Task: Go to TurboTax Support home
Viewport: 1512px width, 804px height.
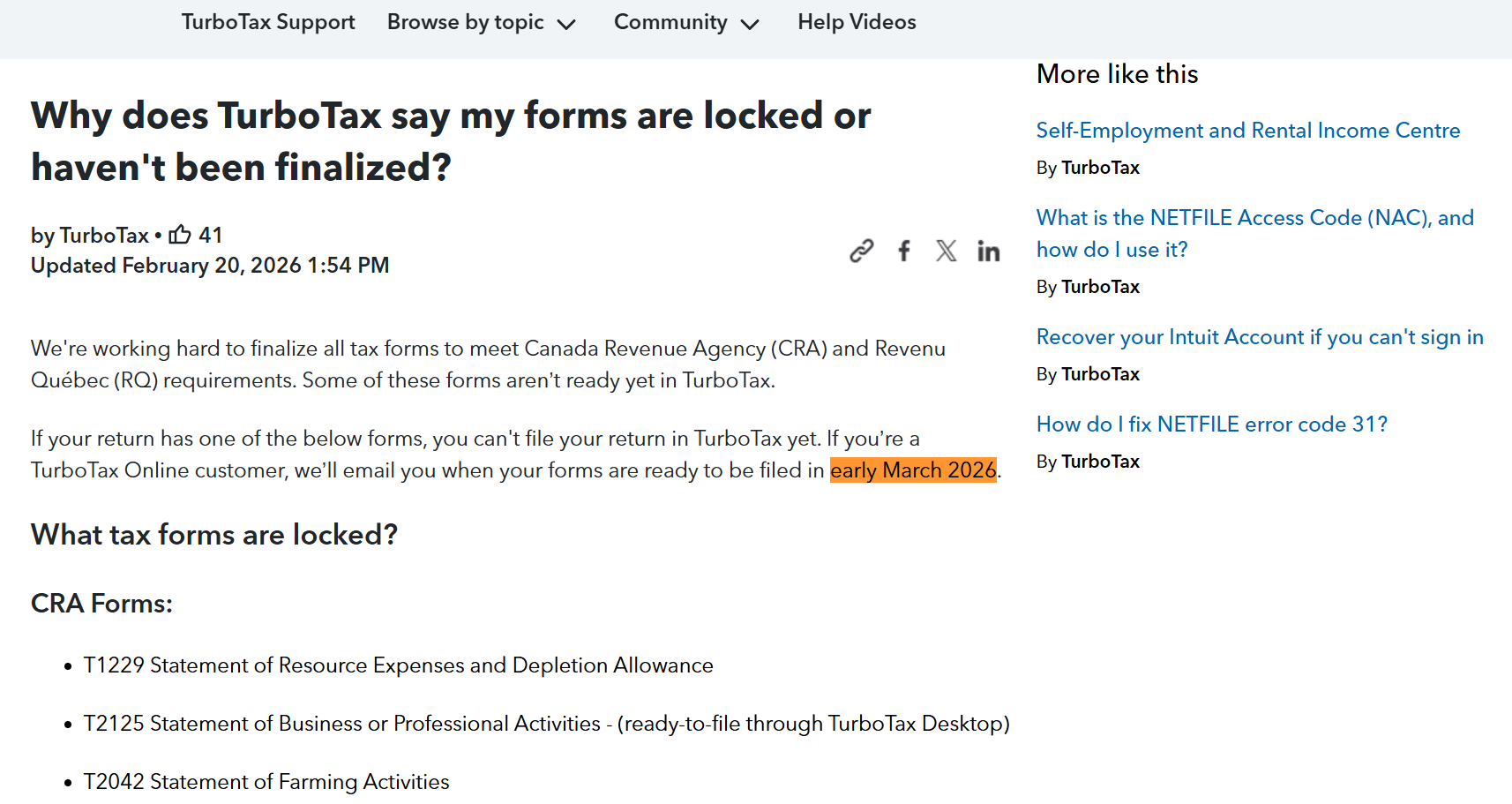Action: [x=268, y=22]
